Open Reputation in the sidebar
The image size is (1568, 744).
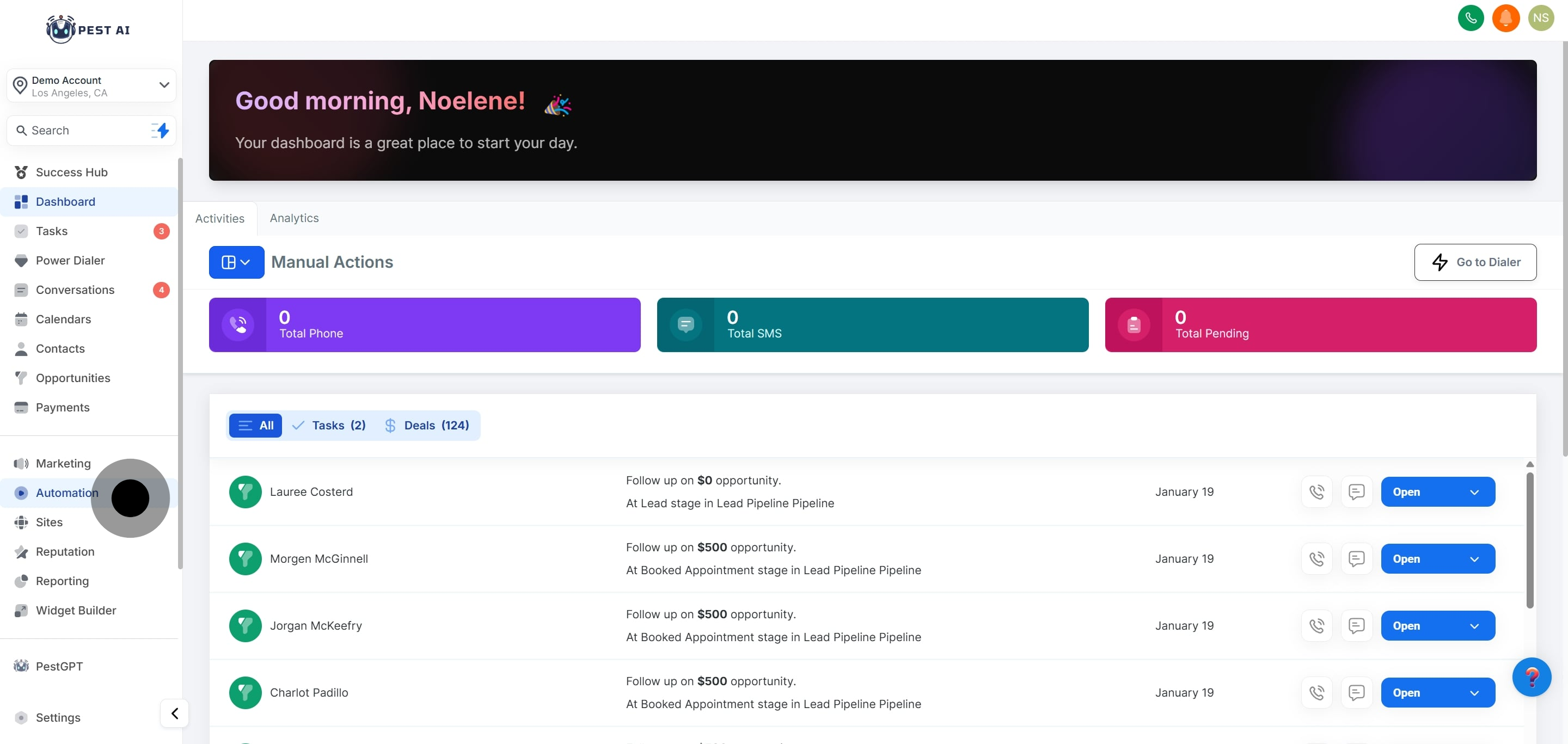pyautogui.click(x=89, y=552)
